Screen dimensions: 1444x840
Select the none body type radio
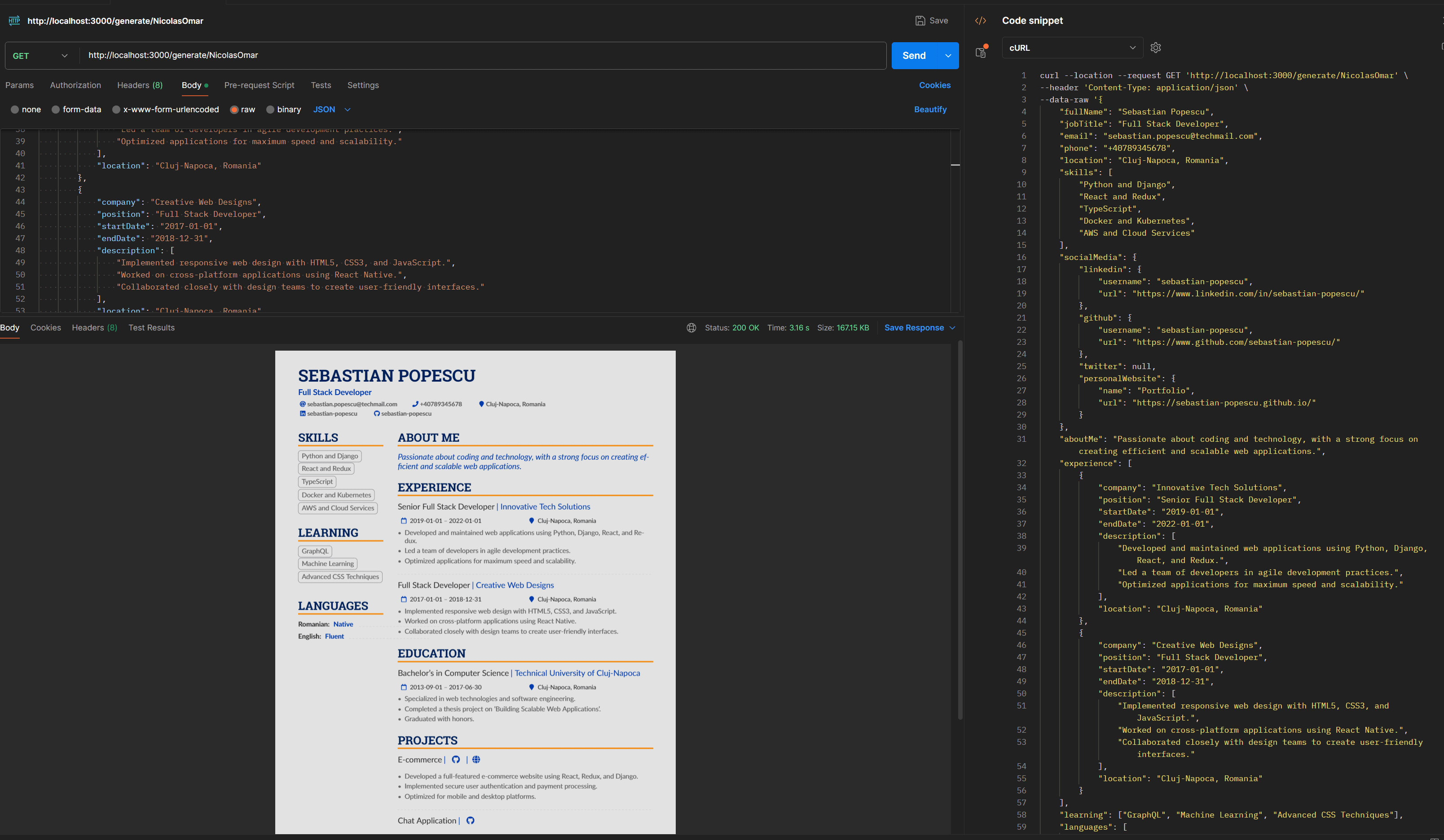point(15,110)
